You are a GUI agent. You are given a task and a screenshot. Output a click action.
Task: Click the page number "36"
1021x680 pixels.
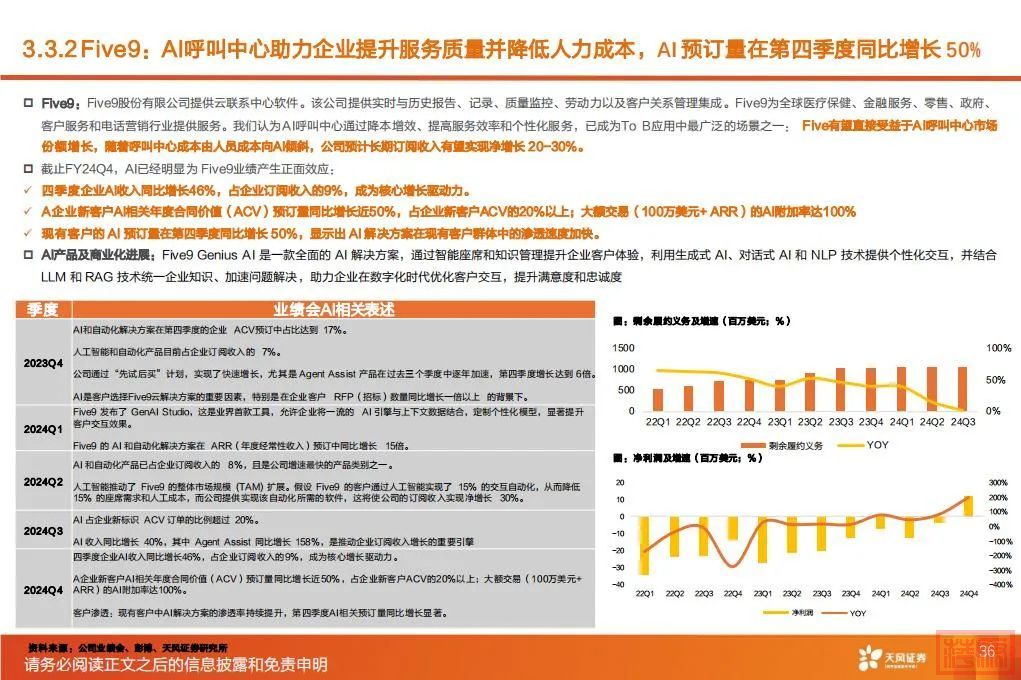click(987, 651)
